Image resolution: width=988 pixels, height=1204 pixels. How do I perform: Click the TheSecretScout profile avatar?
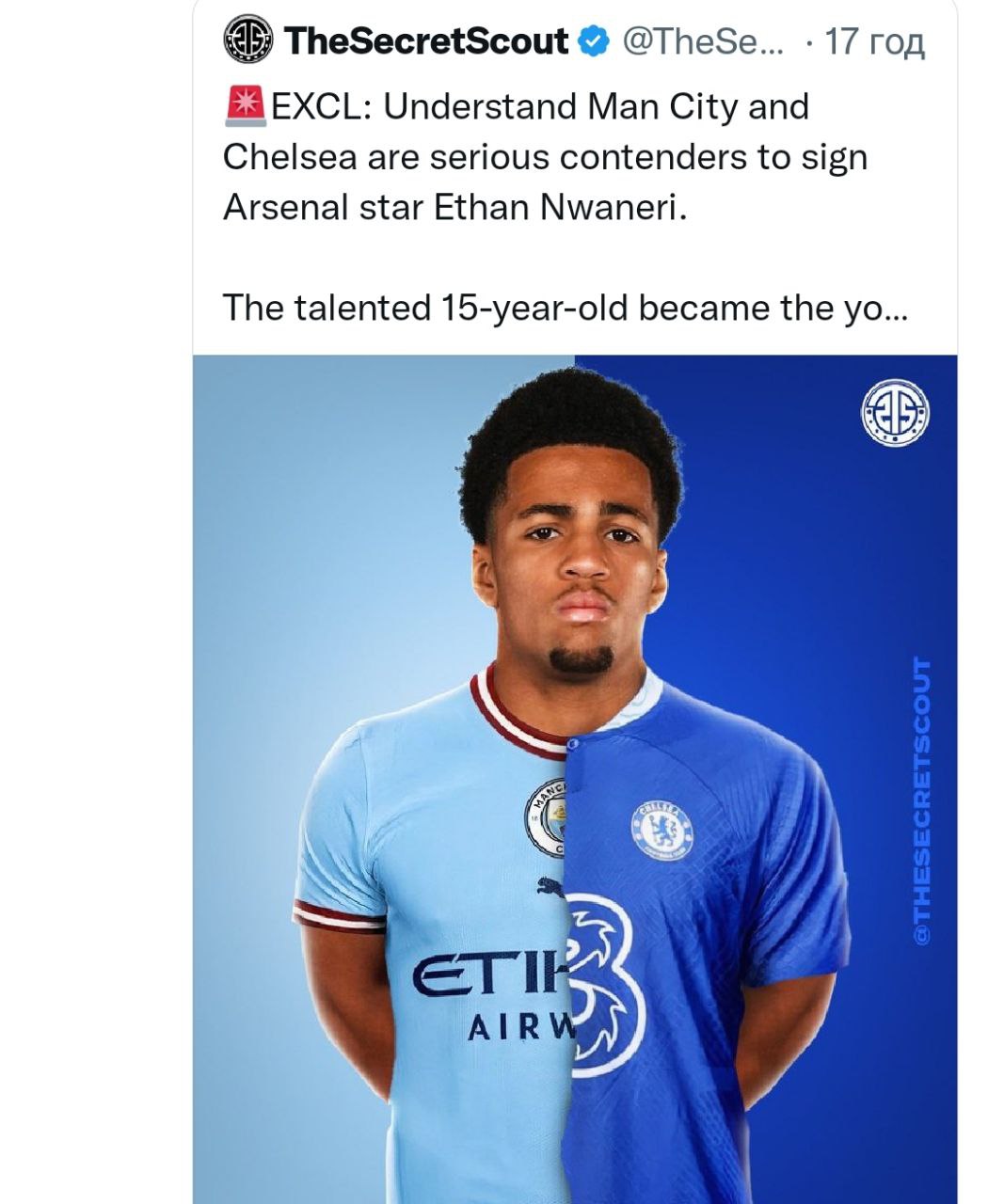pos(247,40)
